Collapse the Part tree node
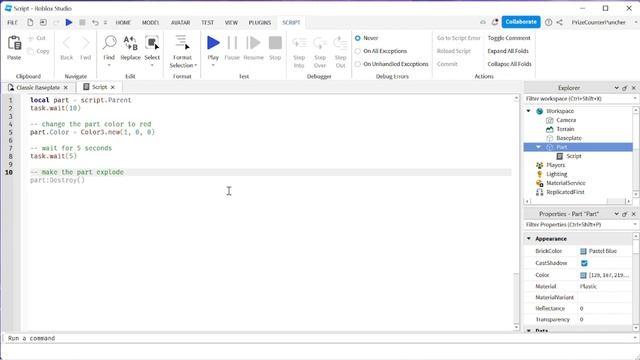Screen dimensions: 640x360 tap(538, 147)
